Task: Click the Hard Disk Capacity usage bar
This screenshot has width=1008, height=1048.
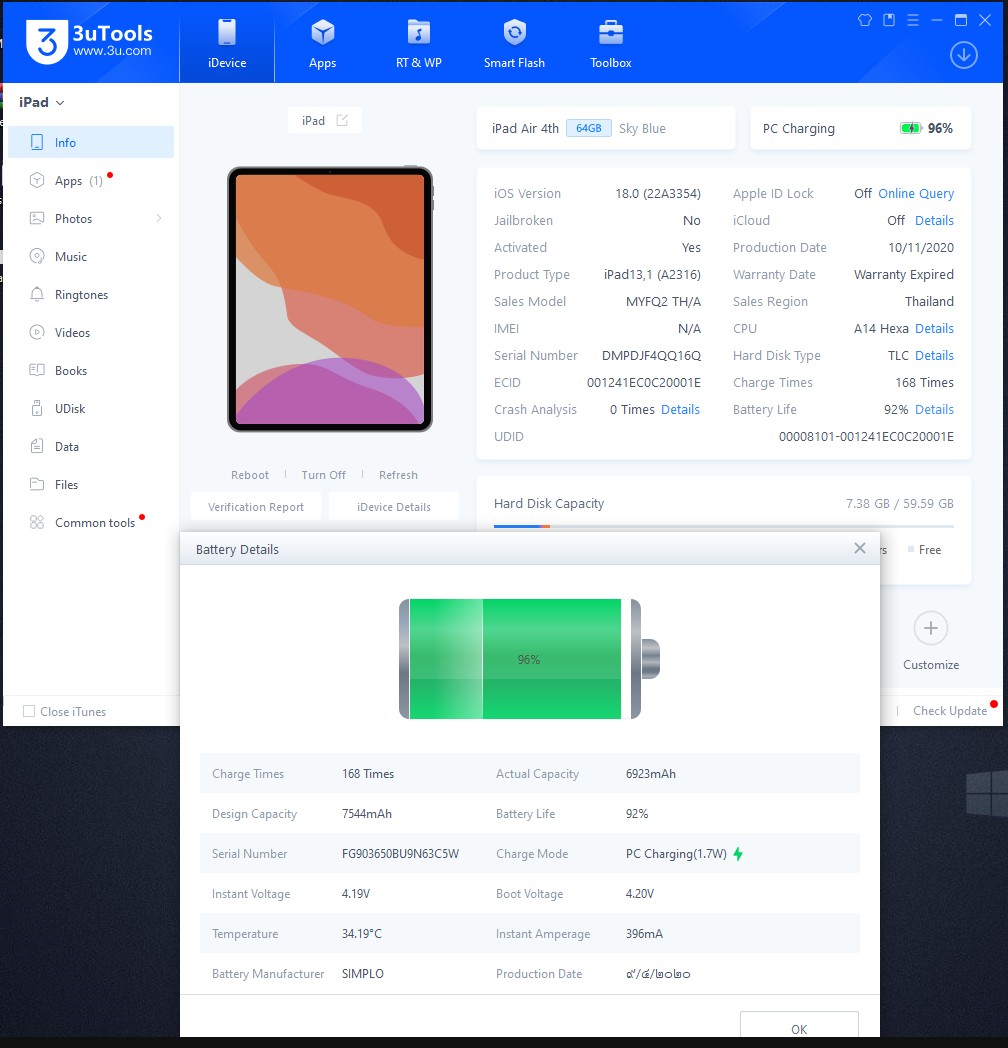Action: coord(723,527)
